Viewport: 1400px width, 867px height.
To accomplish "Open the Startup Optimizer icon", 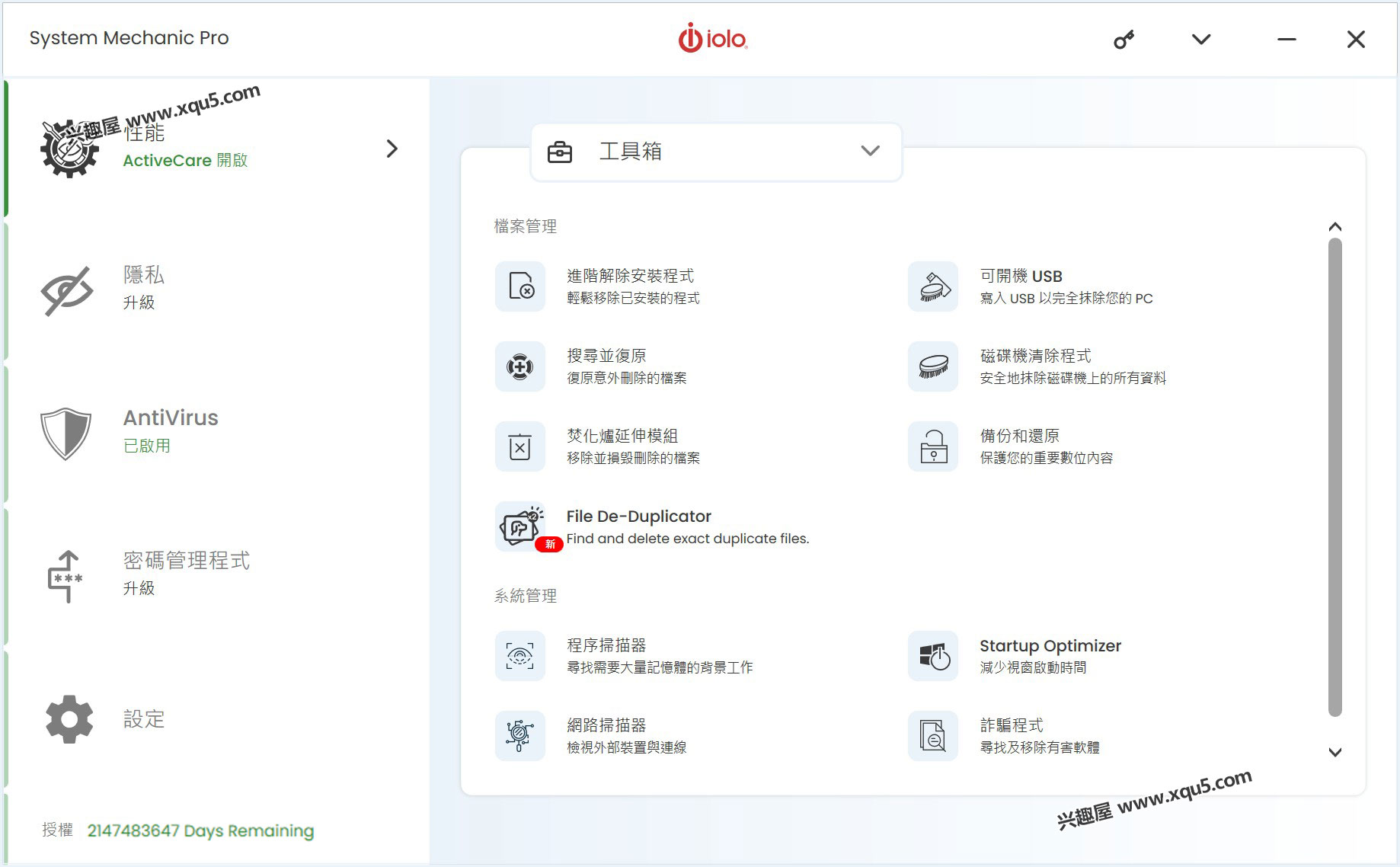I will point(933,656).
